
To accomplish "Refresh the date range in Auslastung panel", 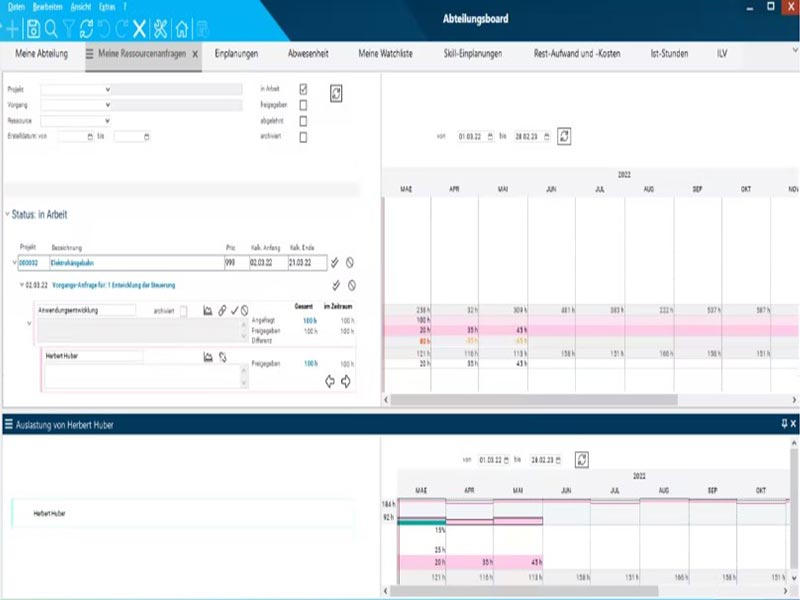I will pos(582,460).
